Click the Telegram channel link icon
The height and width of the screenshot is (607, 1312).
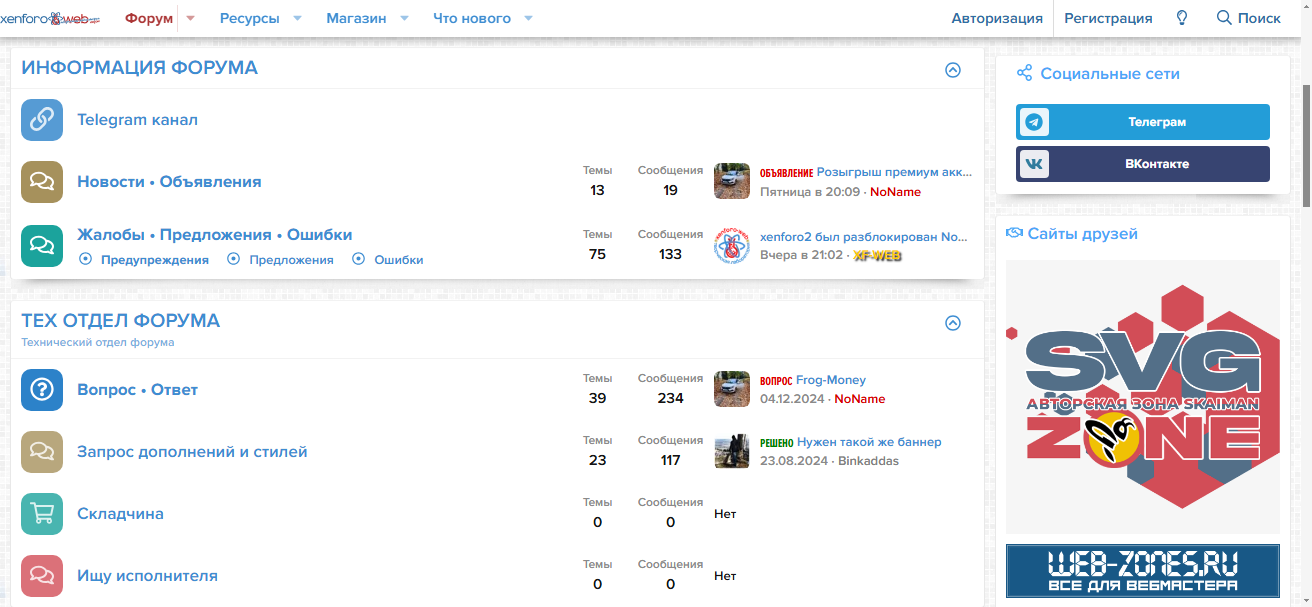42,120
